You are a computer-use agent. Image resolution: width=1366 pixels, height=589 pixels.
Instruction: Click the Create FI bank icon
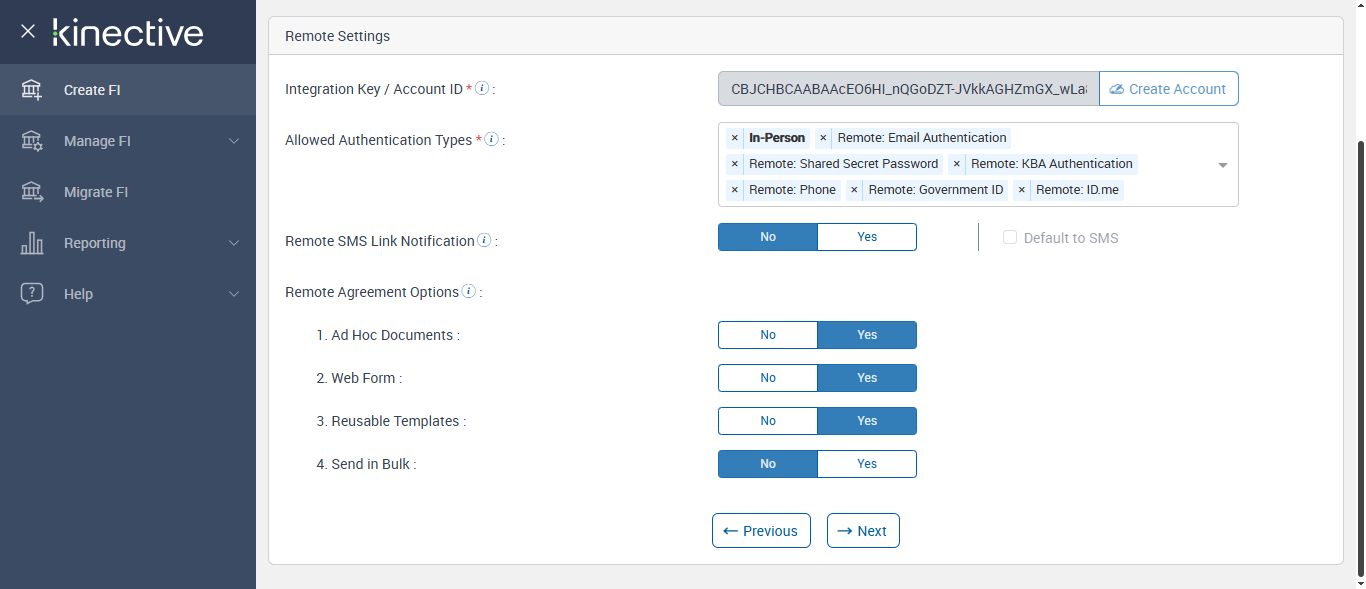[x=32, y=90]
